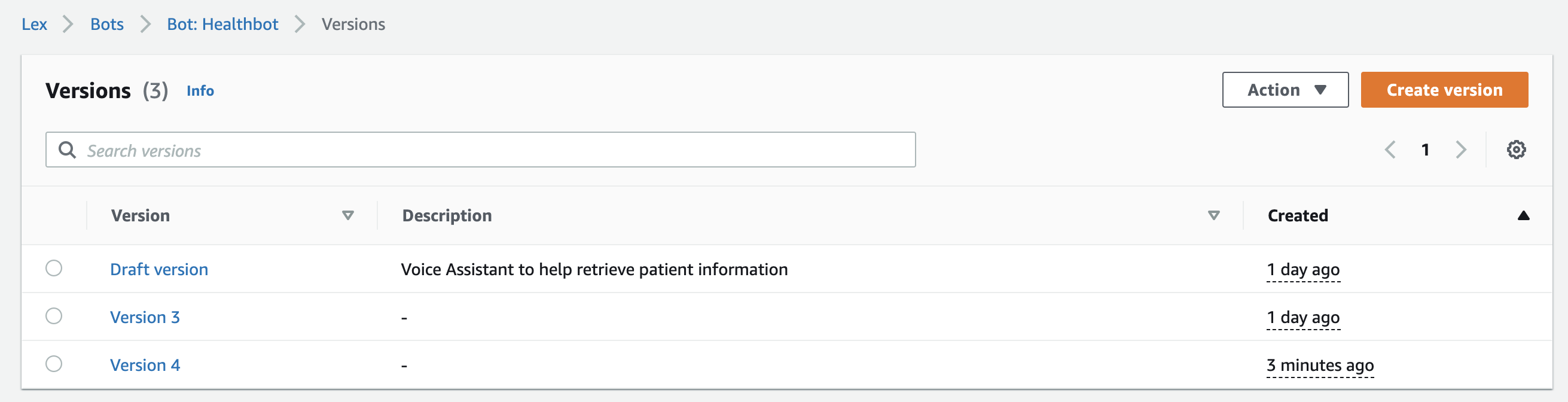The image size is (1568, 402).
Task: Select the Version 4 radio button
Action: point(54,364)
